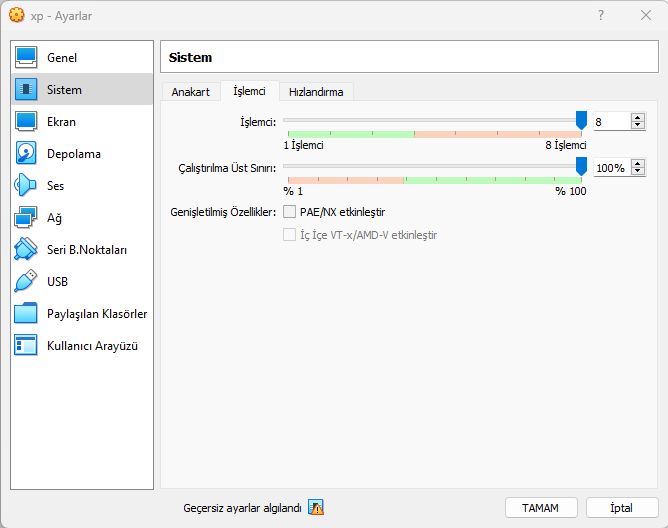This screenshot has width=668, height=528.
Task: Click the Çalıştırılma Üst Sınırı percentage field
Action: (x=611, y=168)
